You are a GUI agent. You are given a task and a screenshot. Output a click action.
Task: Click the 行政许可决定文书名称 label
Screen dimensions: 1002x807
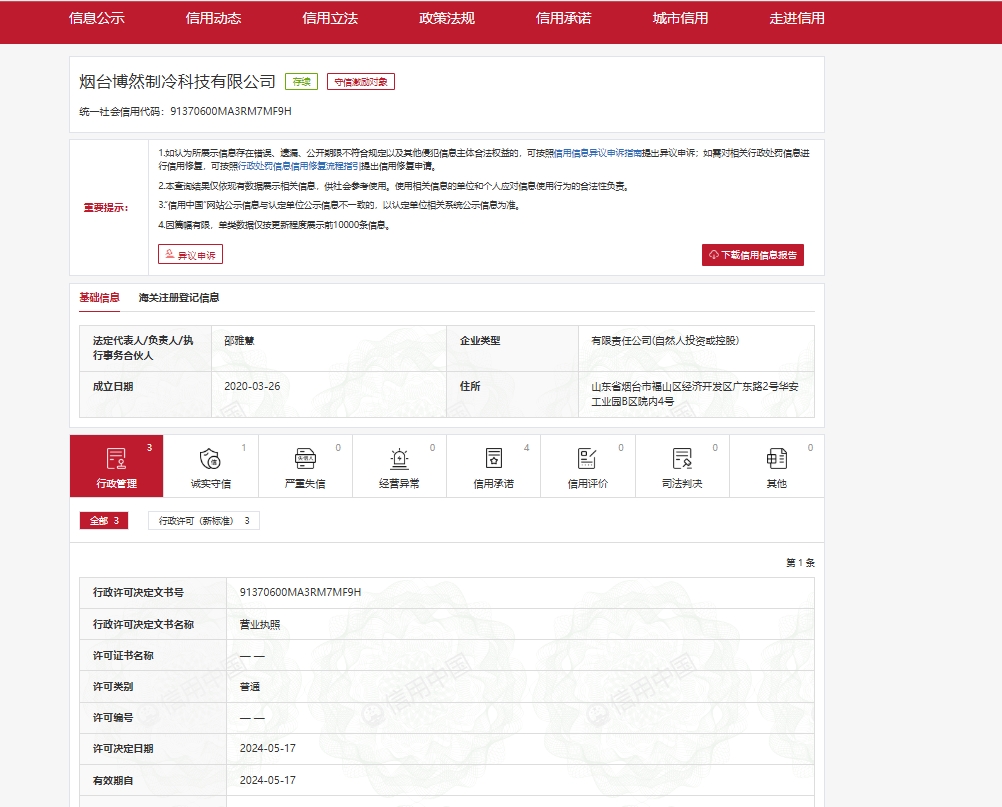pos(143,624)
